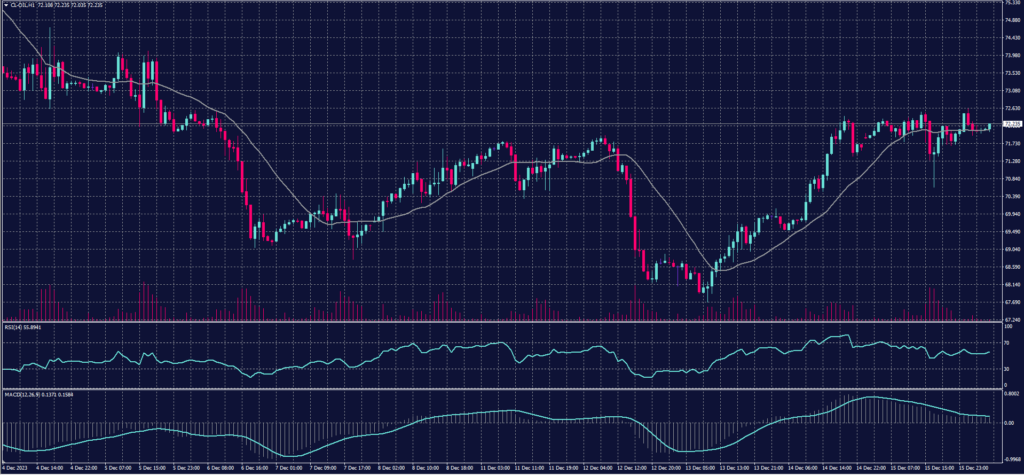Viewport: 1024px width, 475px height.
Task: Click the RSI 70 level label
Action: [1007, 342]
